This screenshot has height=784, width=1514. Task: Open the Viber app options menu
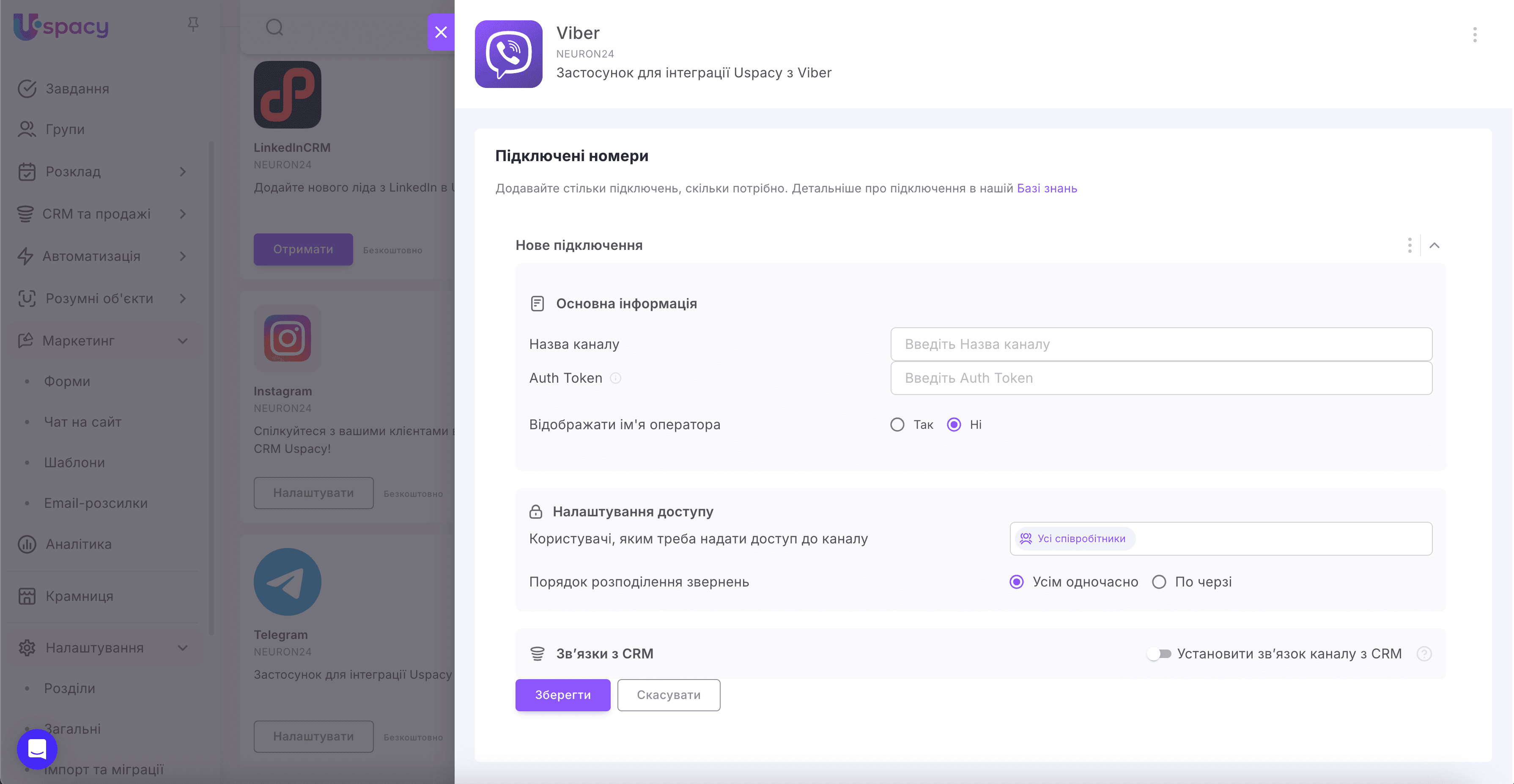pos(1475,35)
